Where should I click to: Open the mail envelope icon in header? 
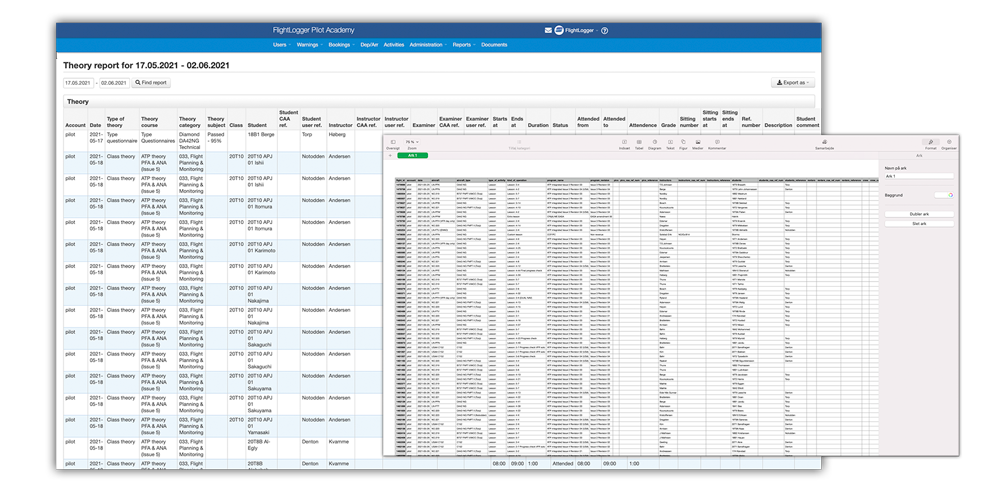coord(548,31)
